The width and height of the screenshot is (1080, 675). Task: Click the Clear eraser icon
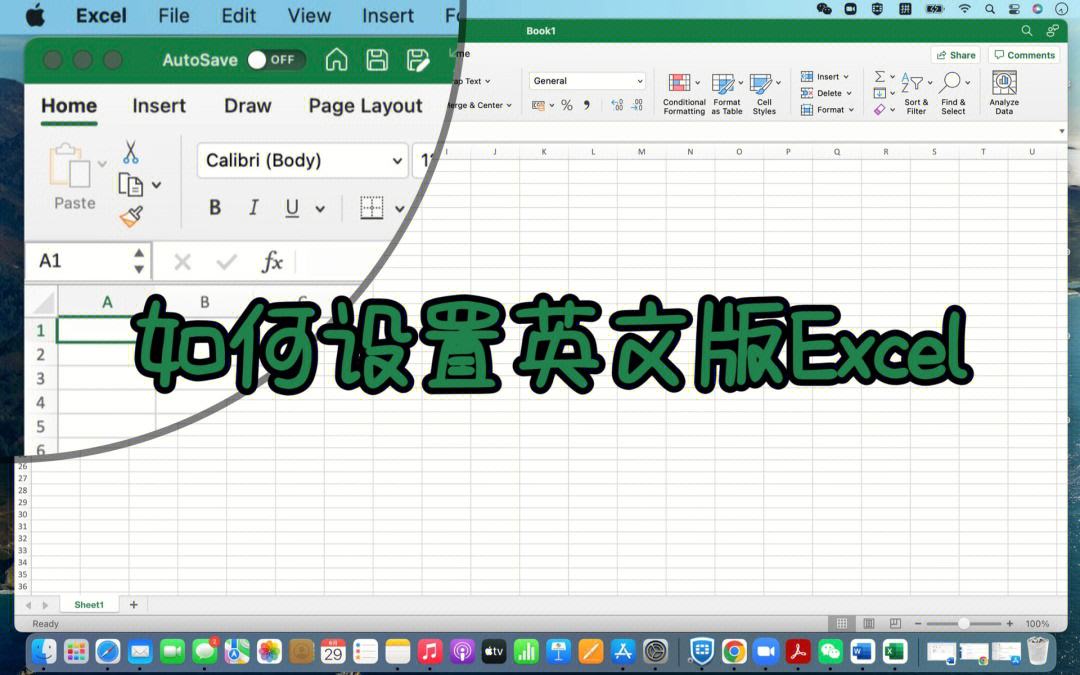(x=880, y=110)
